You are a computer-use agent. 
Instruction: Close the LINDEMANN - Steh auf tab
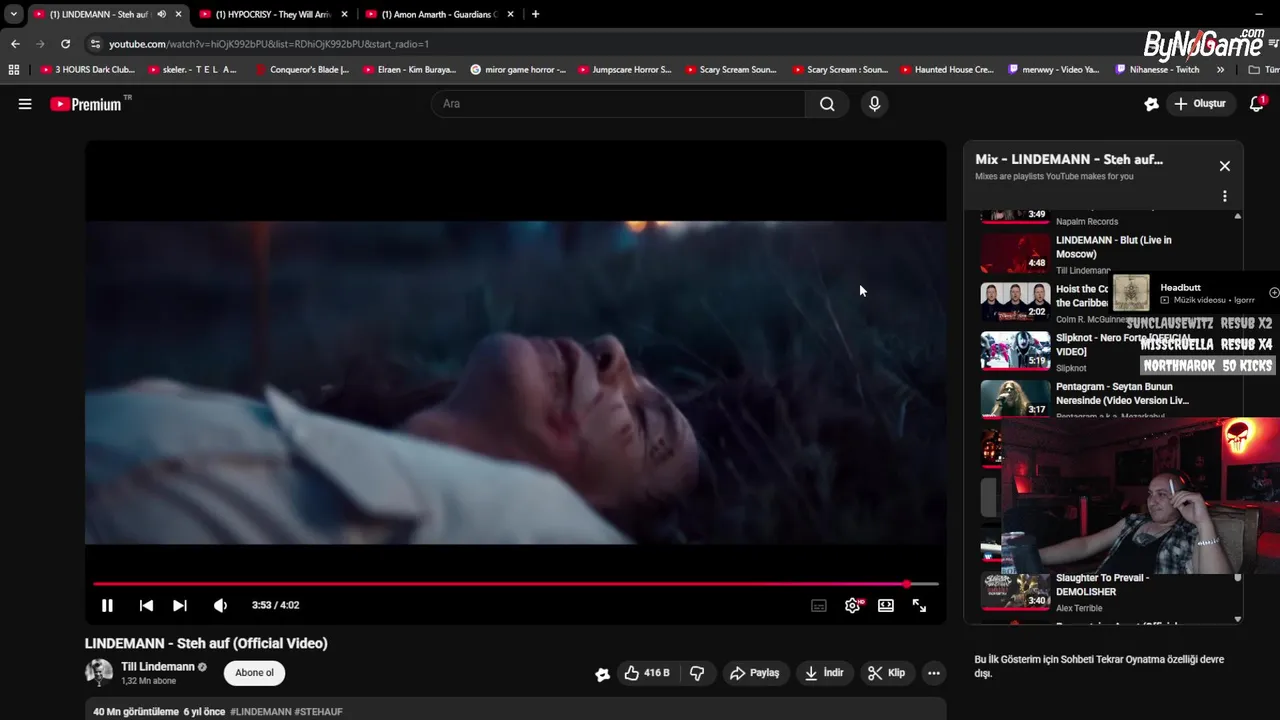pyautogui.click(x=179, y=14)
